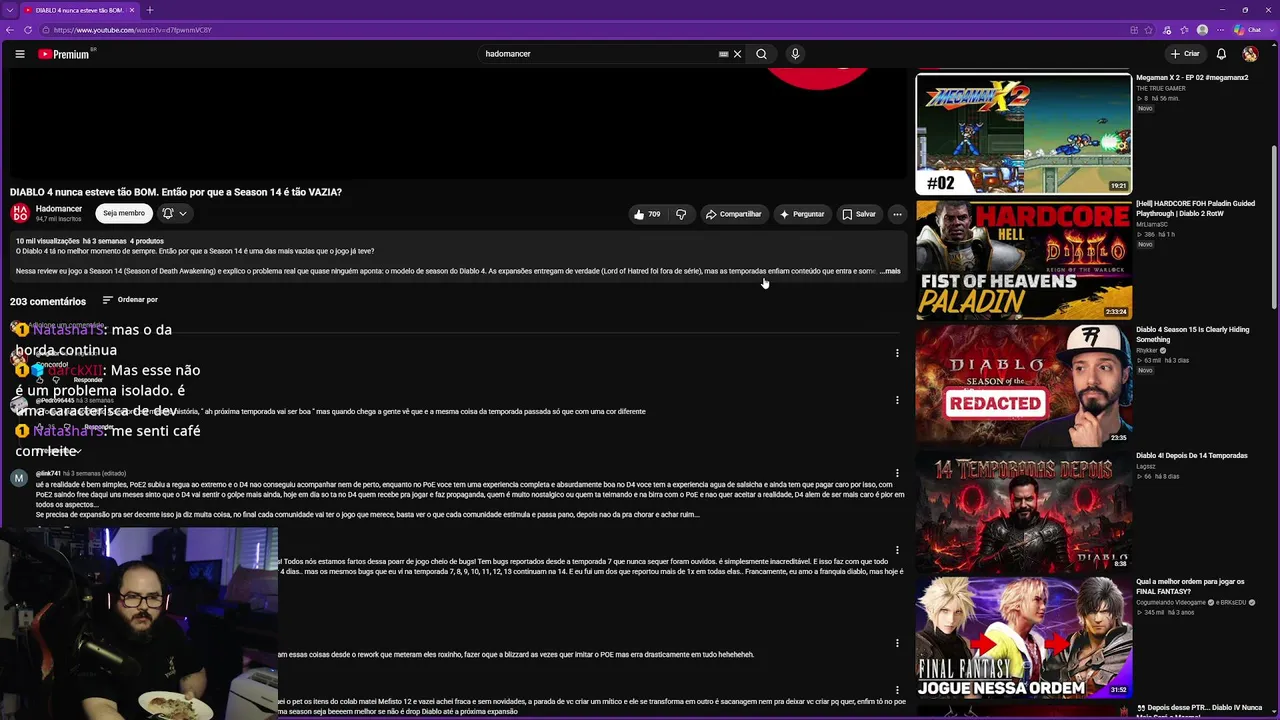Image resolution: width=1280 pixels, height=720 pixels.
Task: Open the menu for the @Pedro96445 comment
Action: click(897, 400)
